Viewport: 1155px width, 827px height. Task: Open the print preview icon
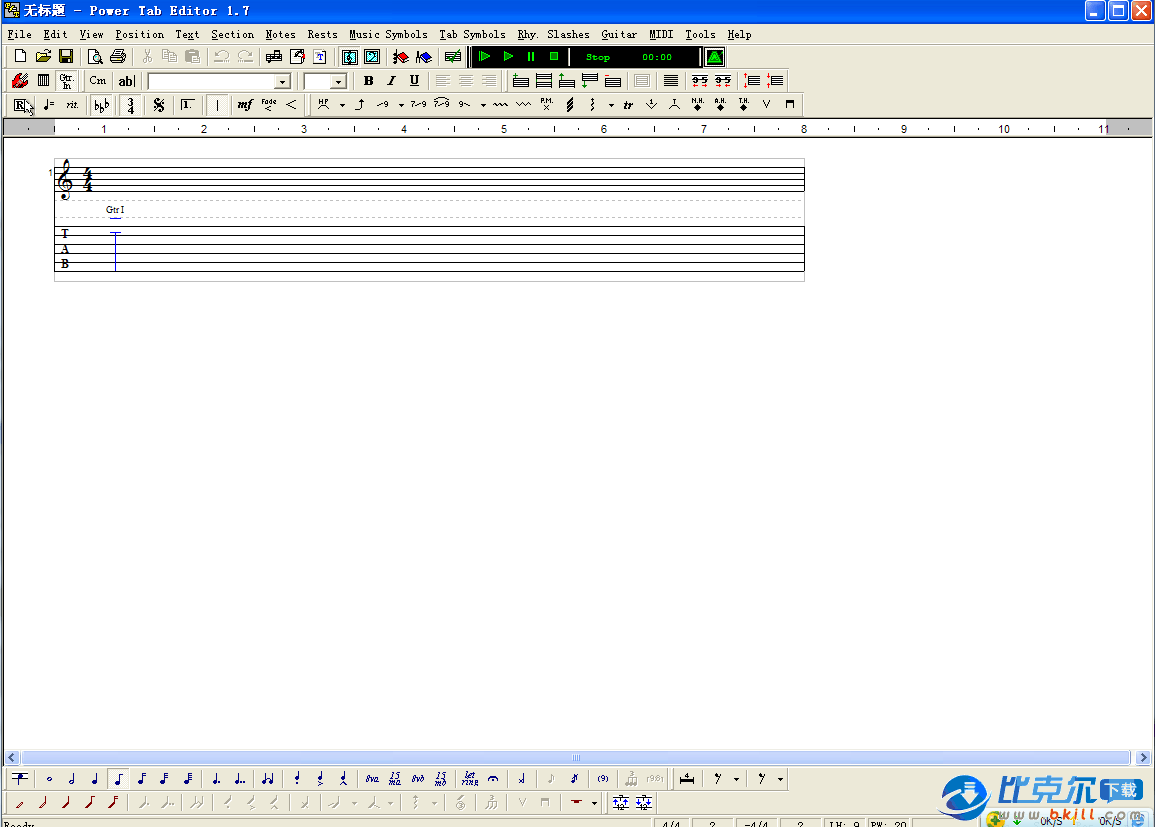[x=94, y=57]
